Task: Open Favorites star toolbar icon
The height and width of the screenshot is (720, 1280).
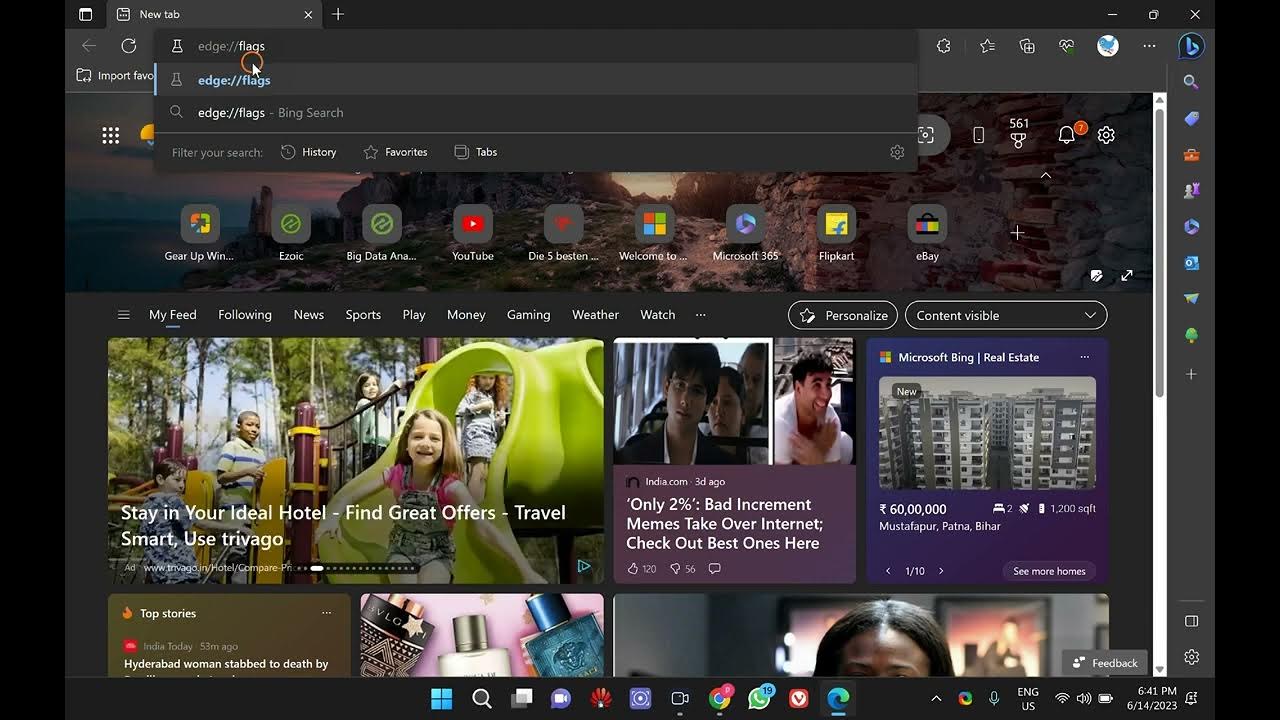Action: pos(987,46)
